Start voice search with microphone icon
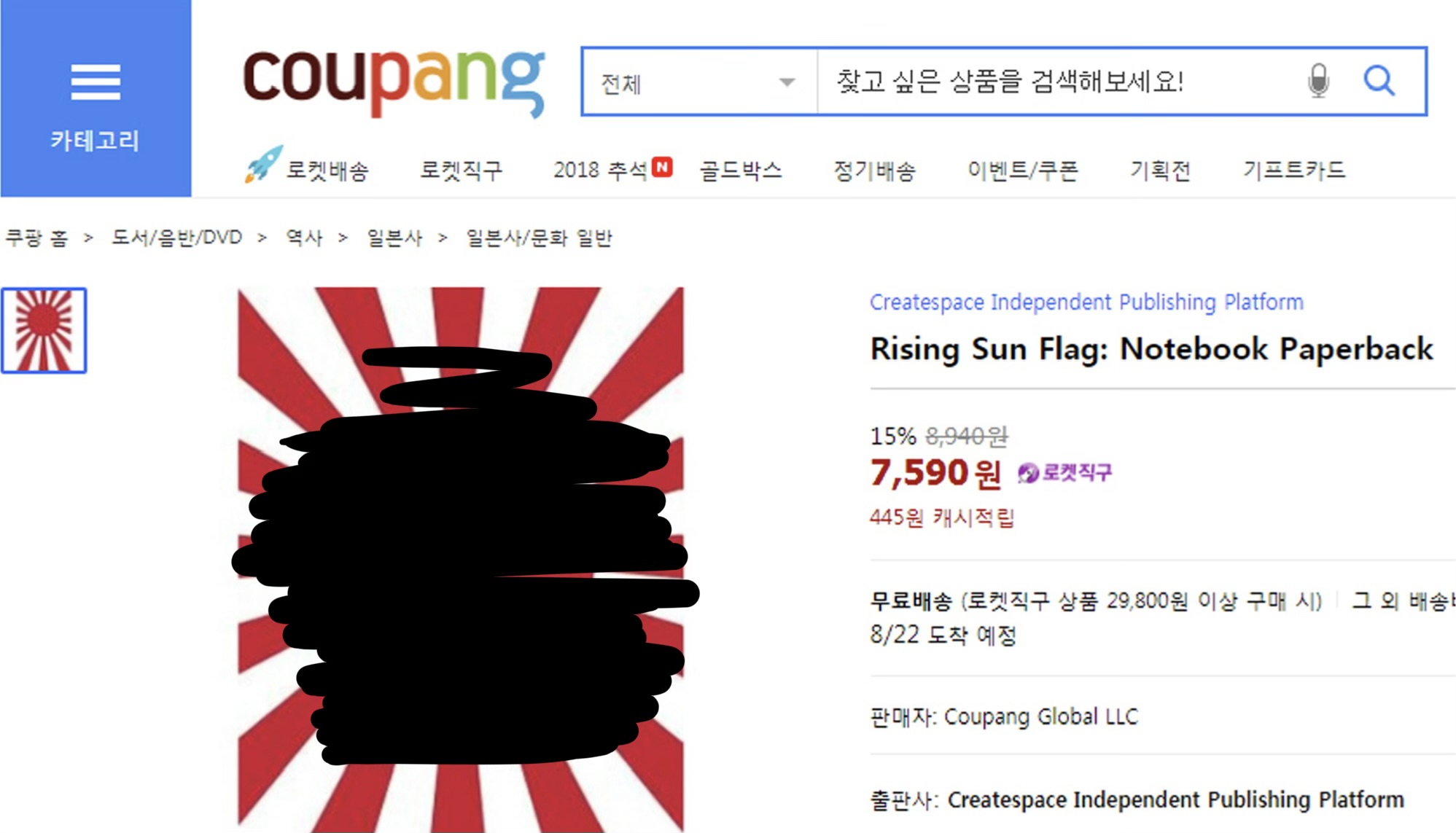Screen dimensions: 1456x833 tap(1318, 81)
